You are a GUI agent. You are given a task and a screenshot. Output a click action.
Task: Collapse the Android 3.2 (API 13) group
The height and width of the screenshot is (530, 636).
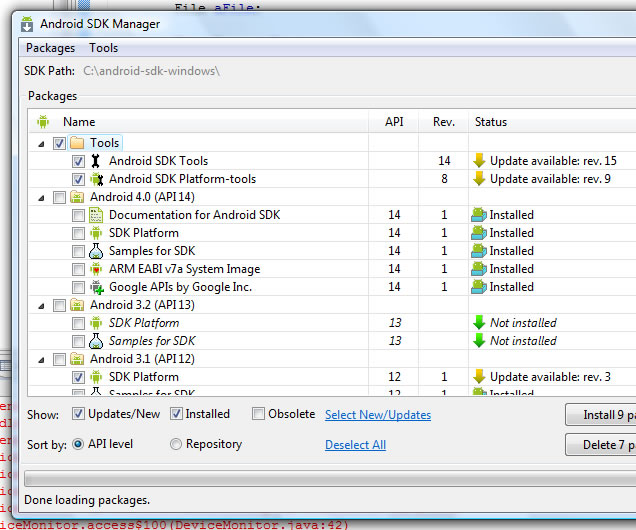(42, 305)
